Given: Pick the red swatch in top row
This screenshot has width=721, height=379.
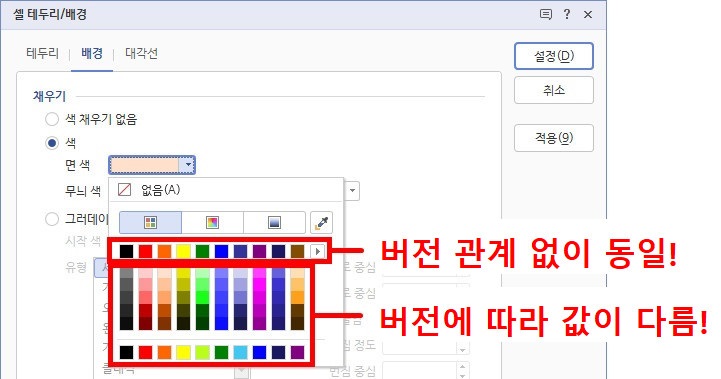Looking at the screenshot, I should 145,251.
